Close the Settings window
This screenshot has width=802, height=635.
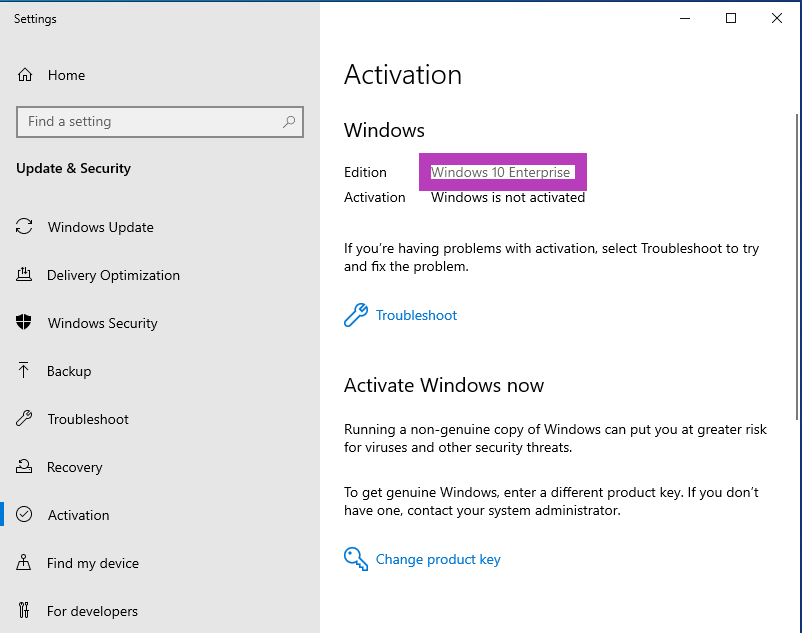(776, 18)
